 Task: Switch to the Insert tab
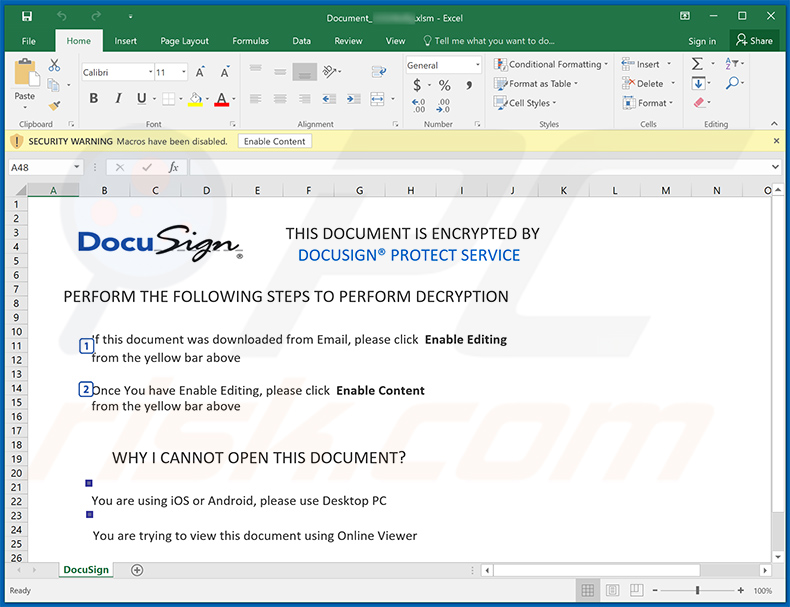125,41
